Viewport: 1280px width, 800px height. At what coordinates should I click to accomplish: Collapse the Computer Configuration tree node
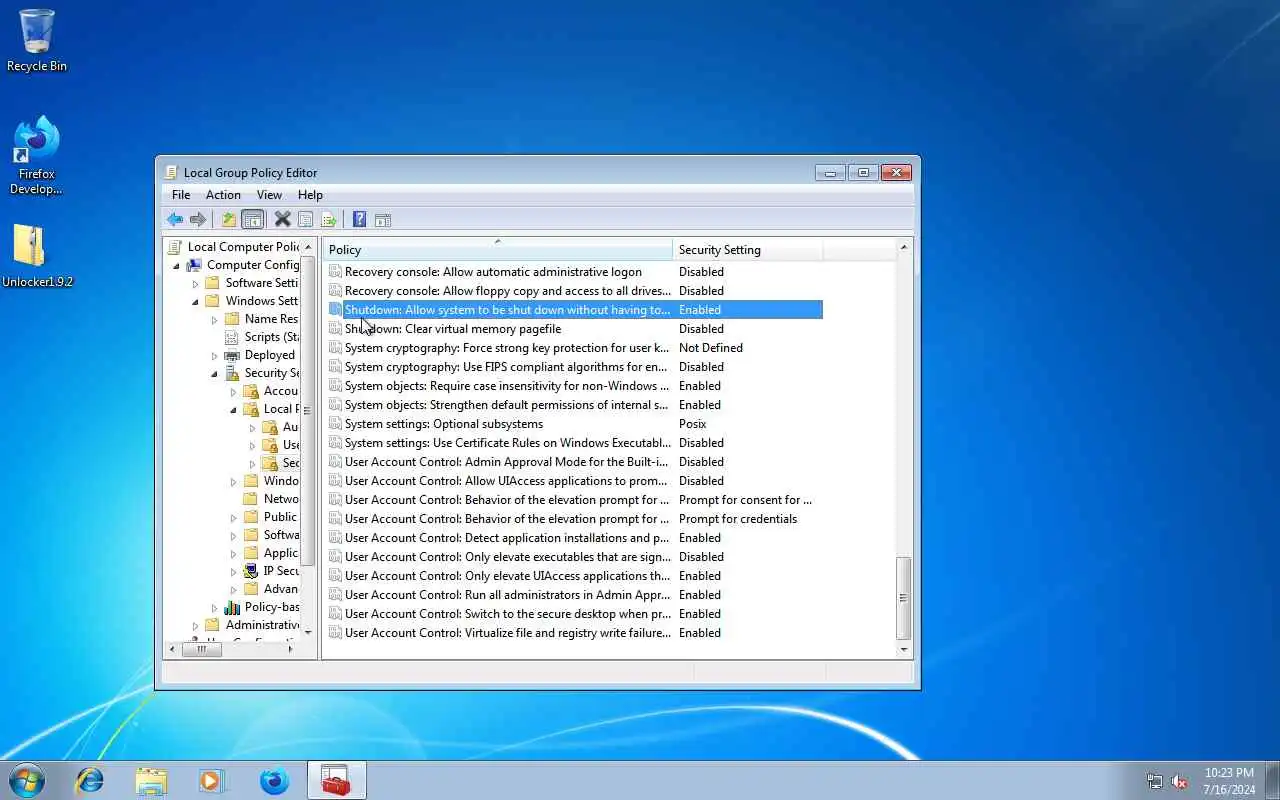click(x=177, y=265)
